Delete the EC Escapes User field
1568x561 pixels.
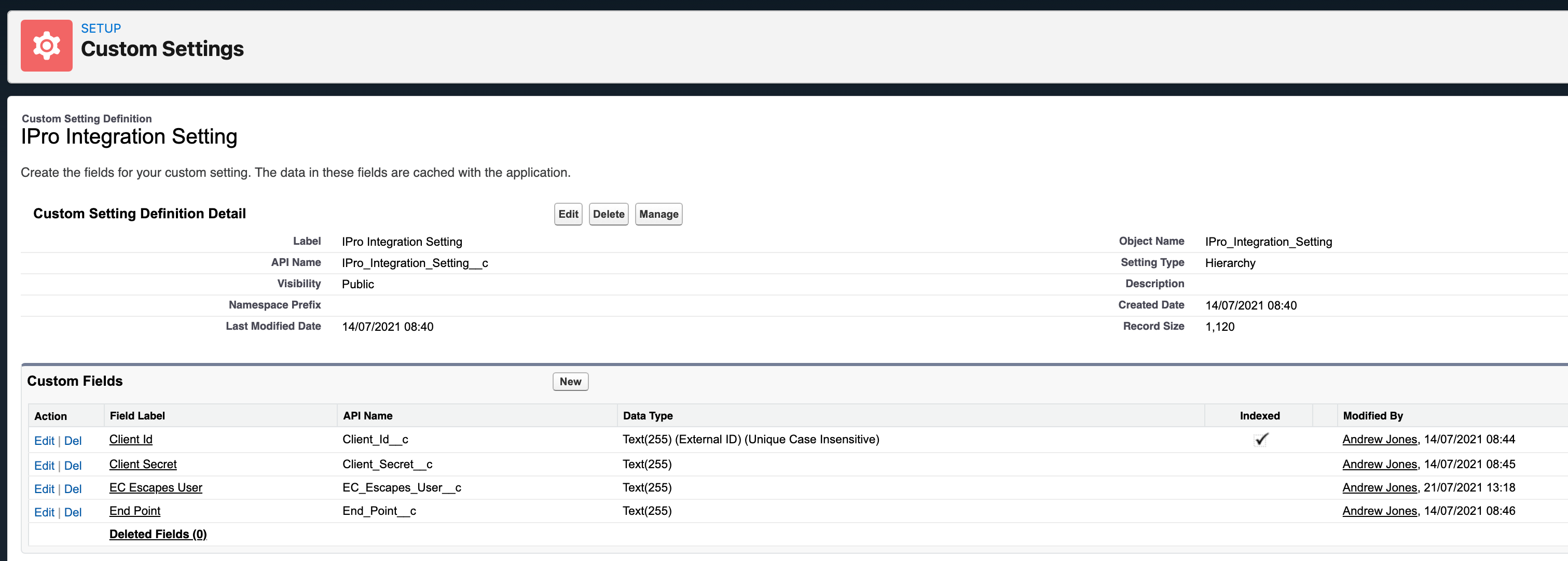(73, 488)
